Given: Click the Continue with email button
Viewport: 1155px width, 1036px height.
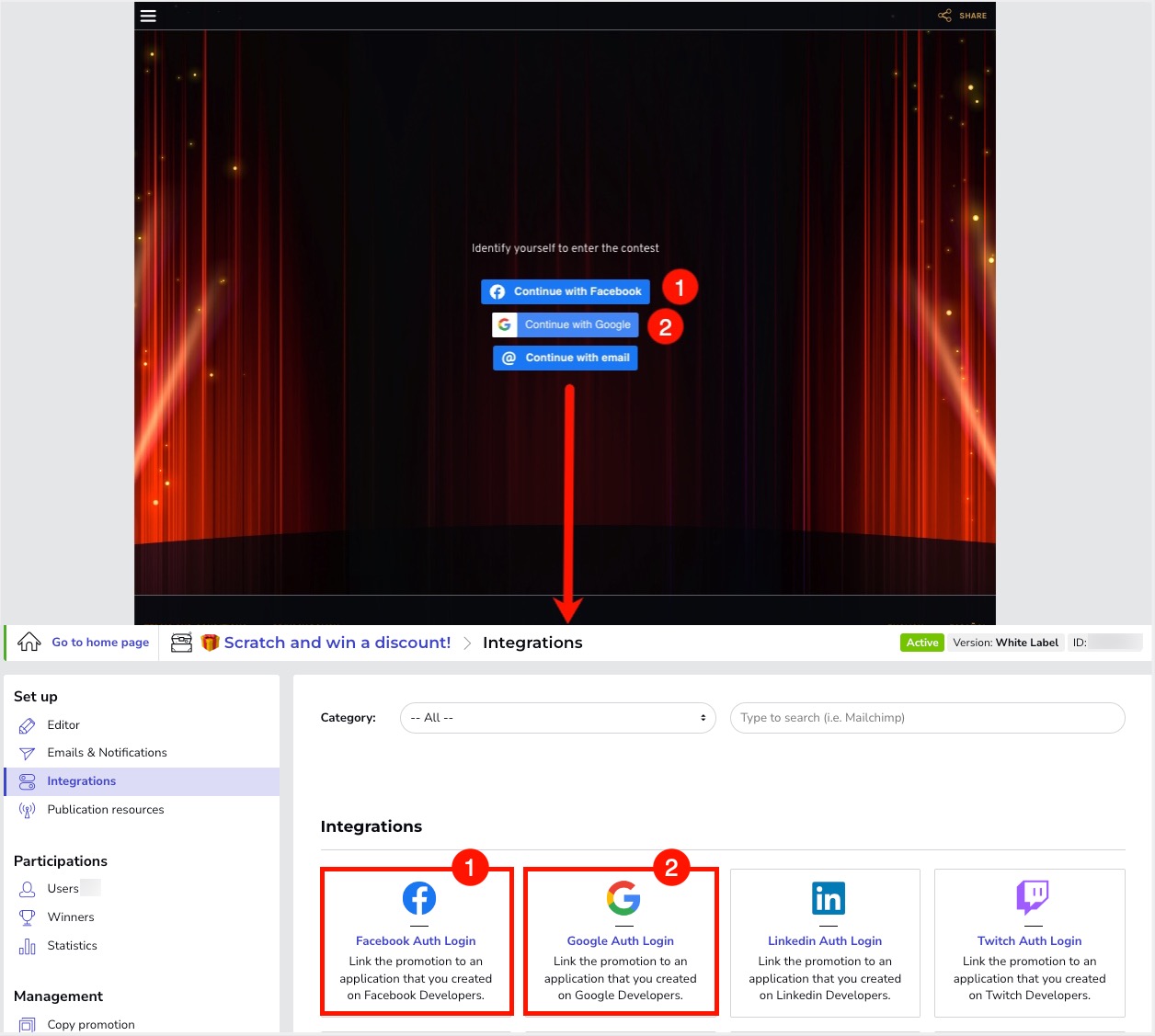Looking at the screenshot, I should click(x=565, y=358).
